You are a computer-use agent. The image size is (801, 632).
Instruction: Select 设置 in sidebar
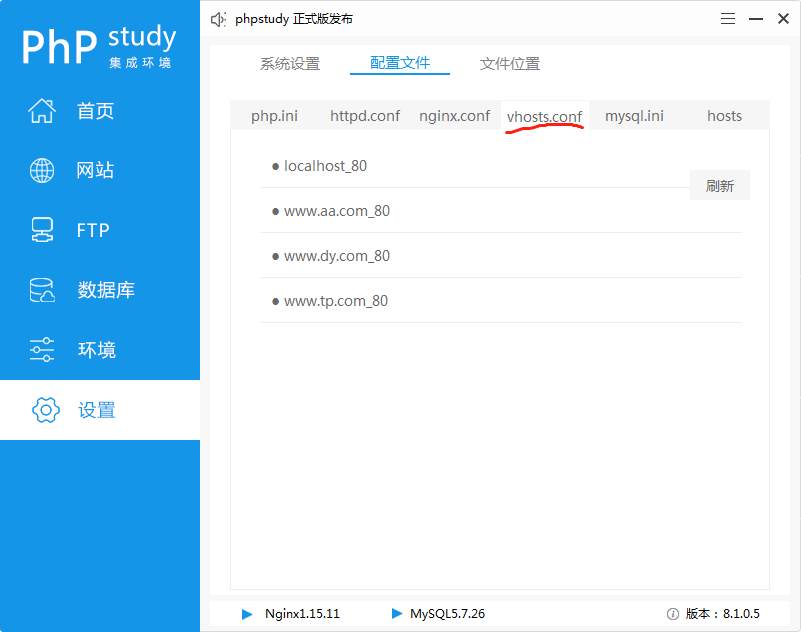pyautogui.click(x=100, y=410)
